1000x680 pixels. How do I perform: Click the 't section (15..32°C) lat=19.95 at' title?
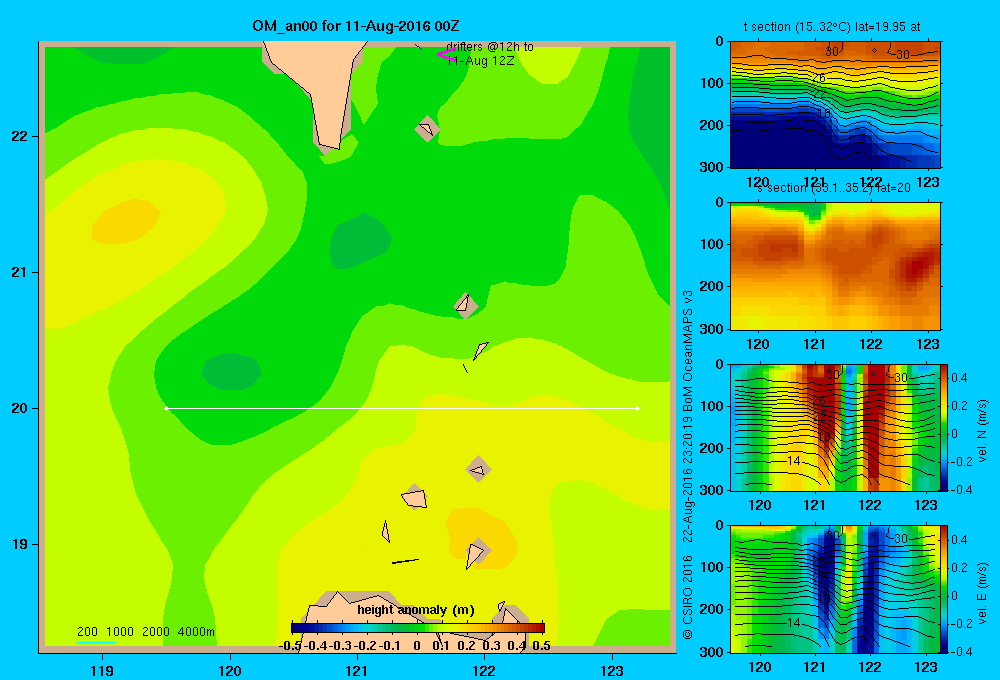(x=832, y=27)
